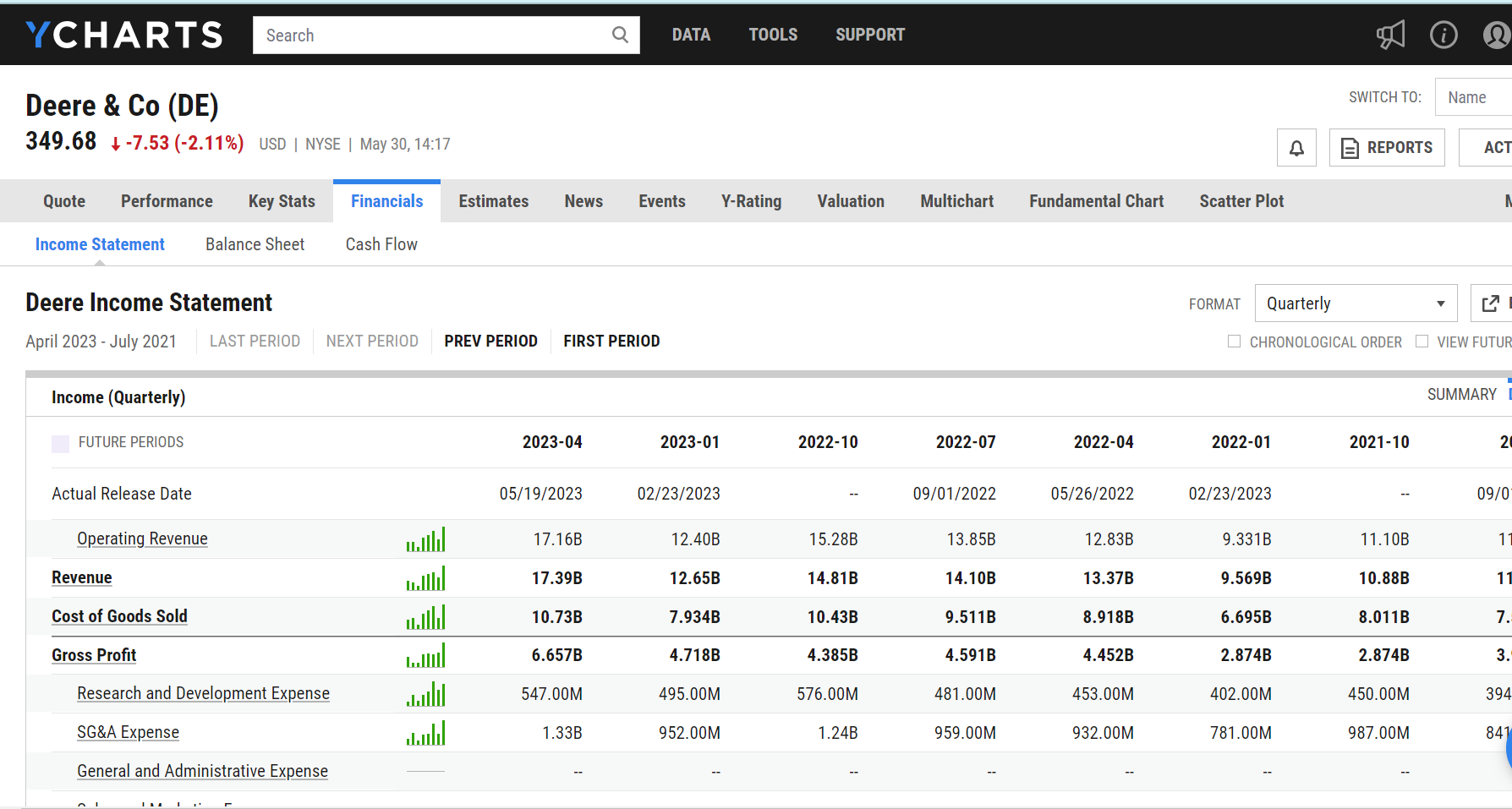Open the TOOLS menu
The width and height of the screenshot is (1512, 809).
(773, 35)
